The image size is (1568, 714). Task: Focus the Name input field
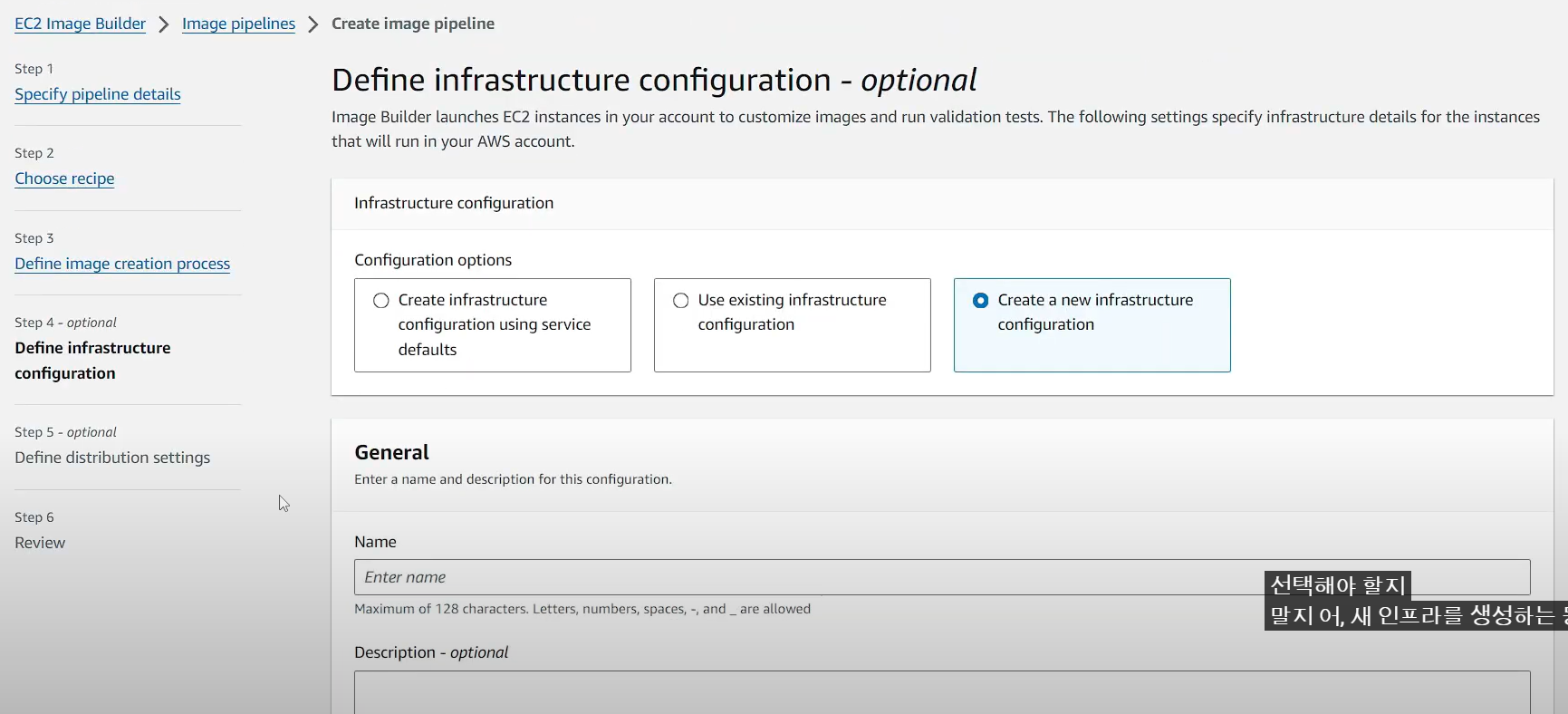806,577
